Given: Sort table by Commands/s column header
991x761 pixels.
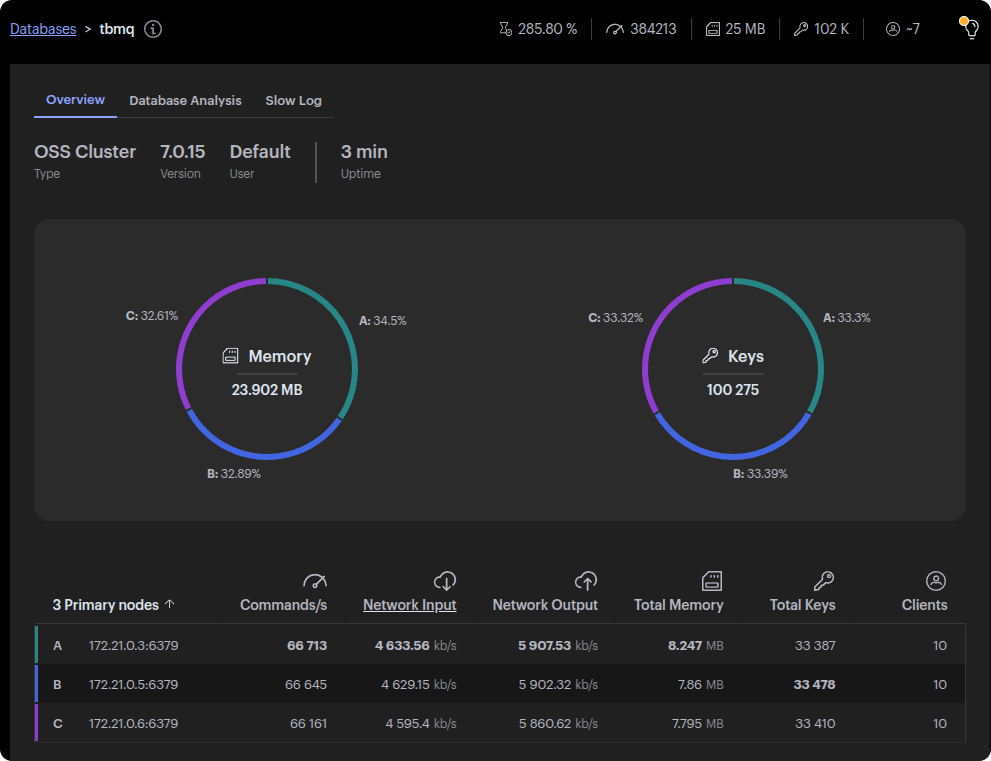Looking at the screenshot, I should pyautogui.click(x=283, y=605).
